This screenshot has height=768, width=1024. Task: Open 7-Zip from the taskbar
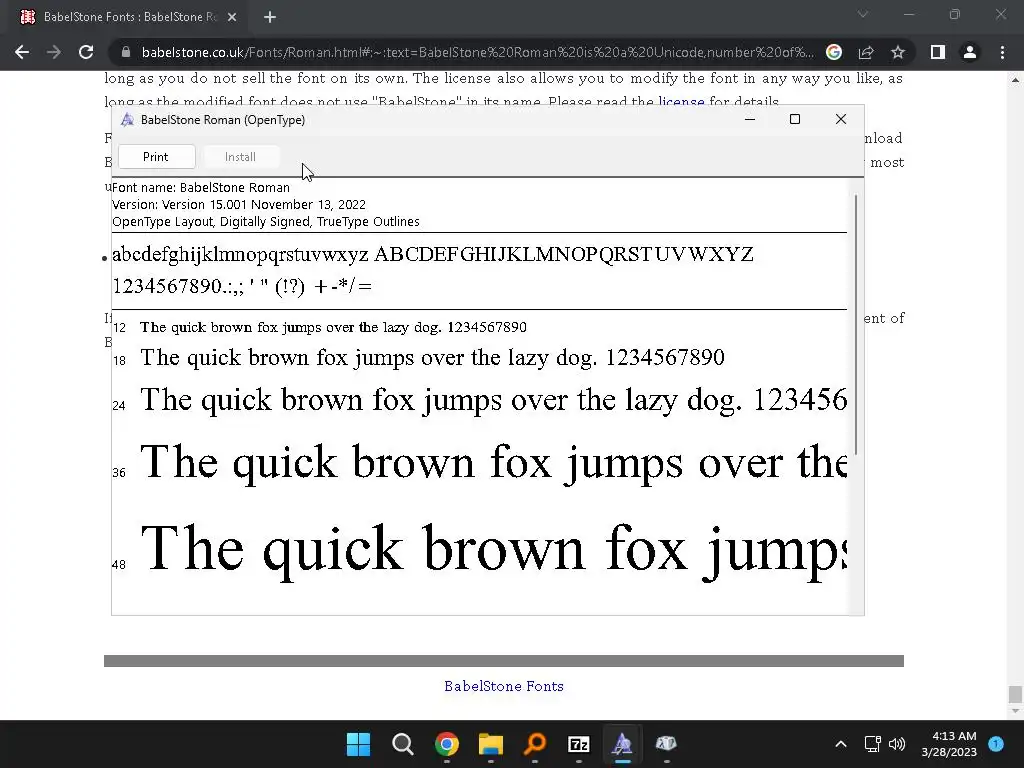click(579, 744)
